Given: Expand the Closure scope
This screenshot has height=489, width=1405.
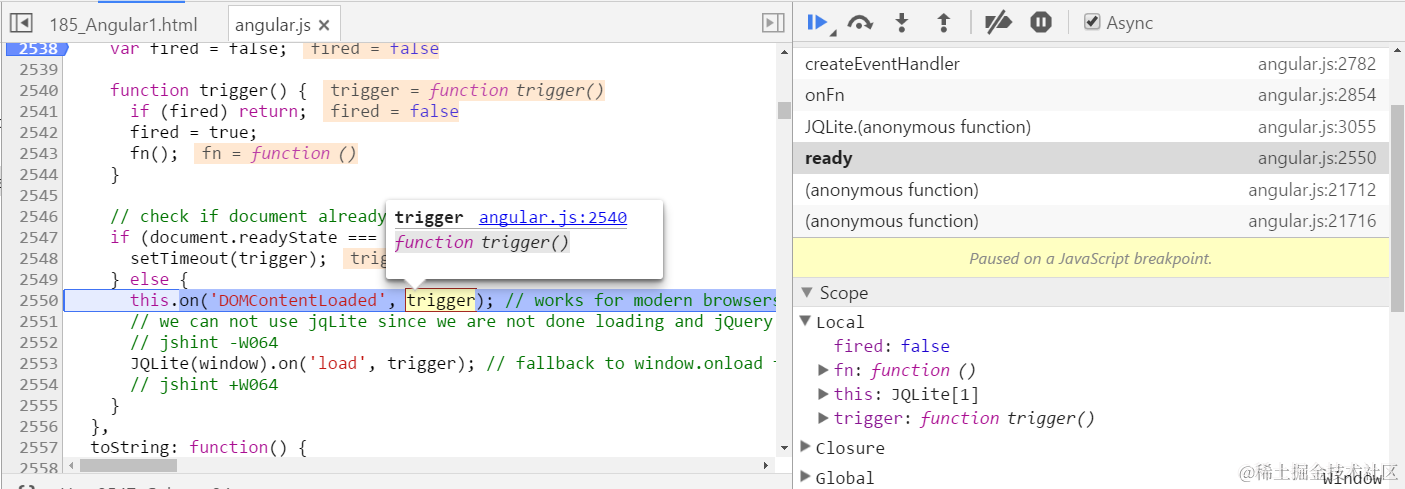Looking at the screenshot, I should (x=807, y=447).
